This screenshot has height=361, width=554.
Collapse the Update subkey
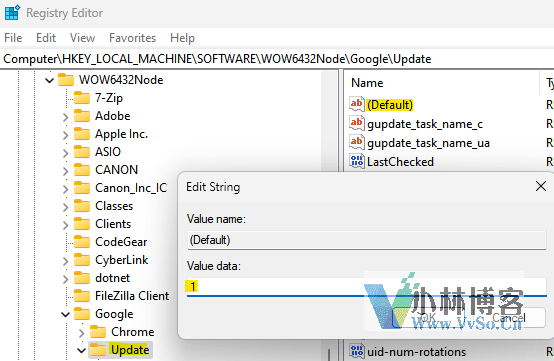[x=82, y=350]
